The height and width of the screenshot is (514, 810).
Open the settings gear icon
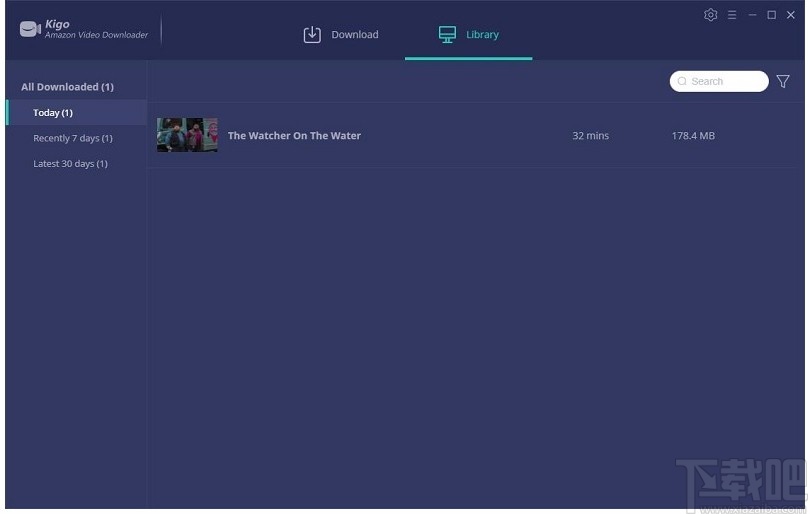710,15
